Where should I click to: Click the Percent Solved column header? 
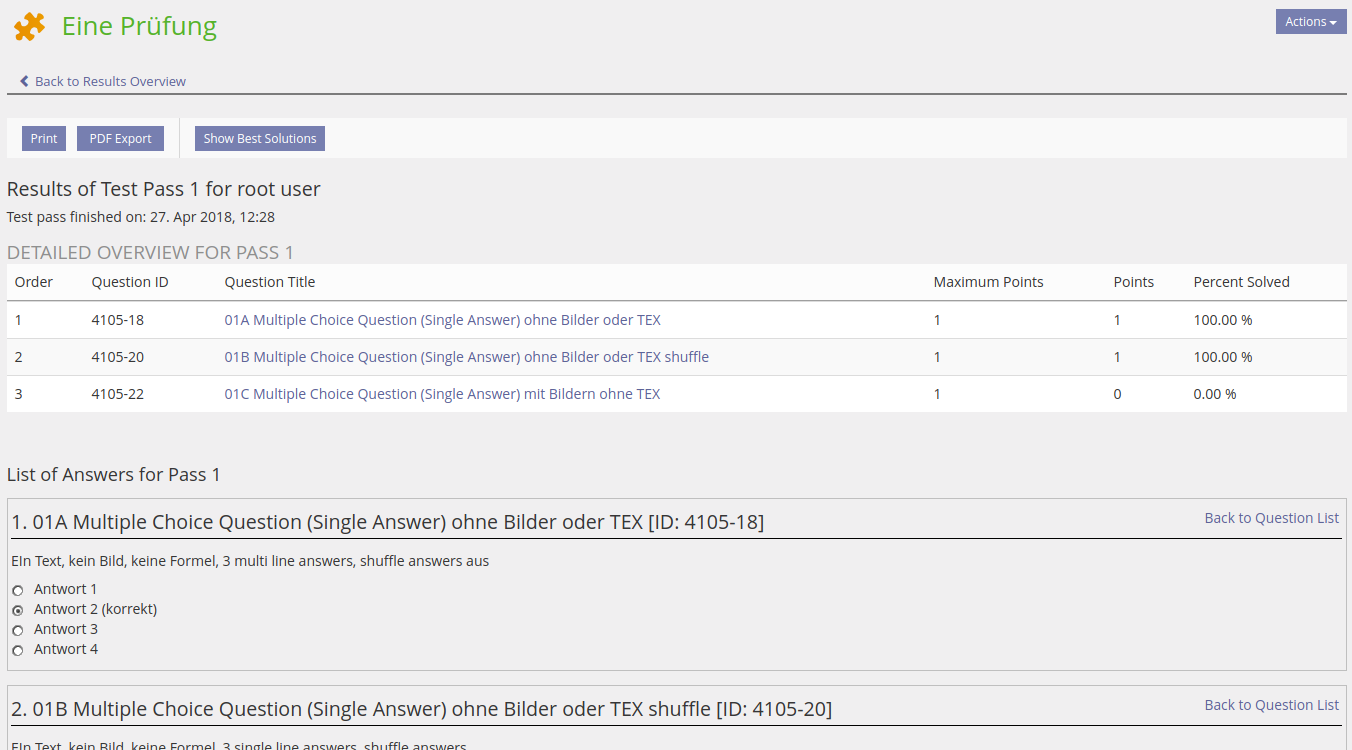click(1241, 282)
